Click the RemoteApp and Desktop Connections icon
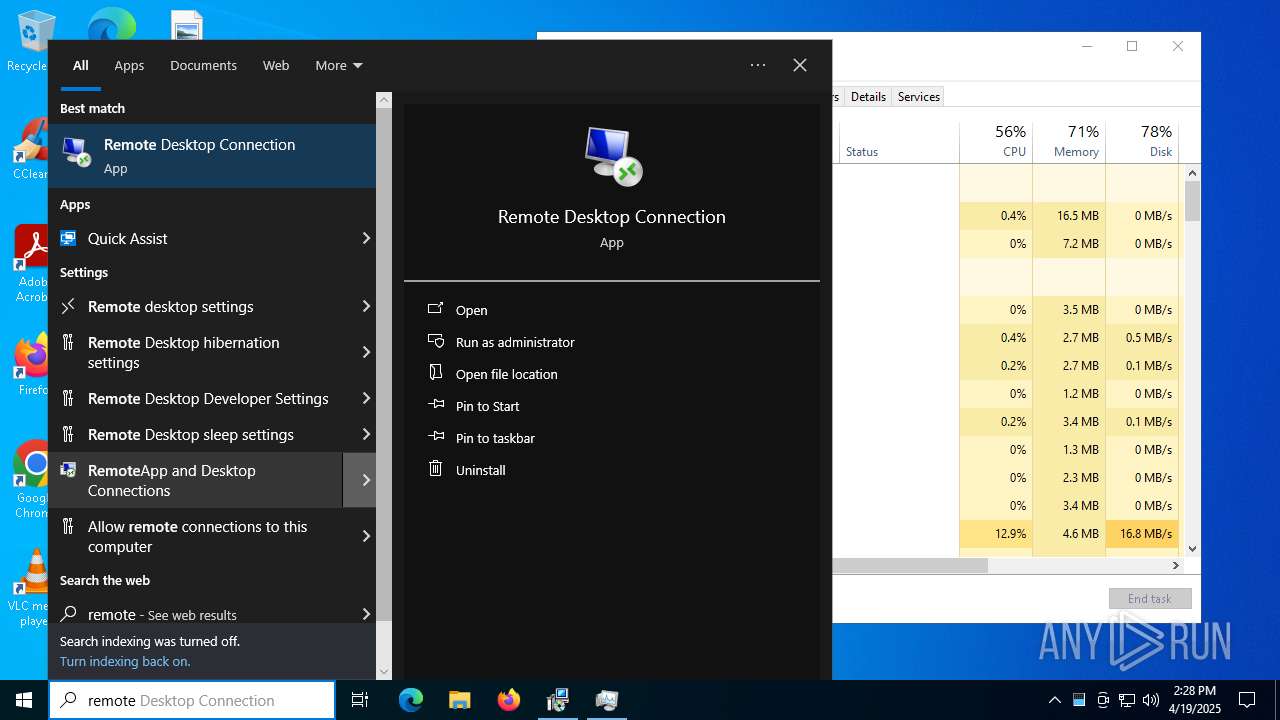This screenshot has height=720, width=1280. coord(68,470)
